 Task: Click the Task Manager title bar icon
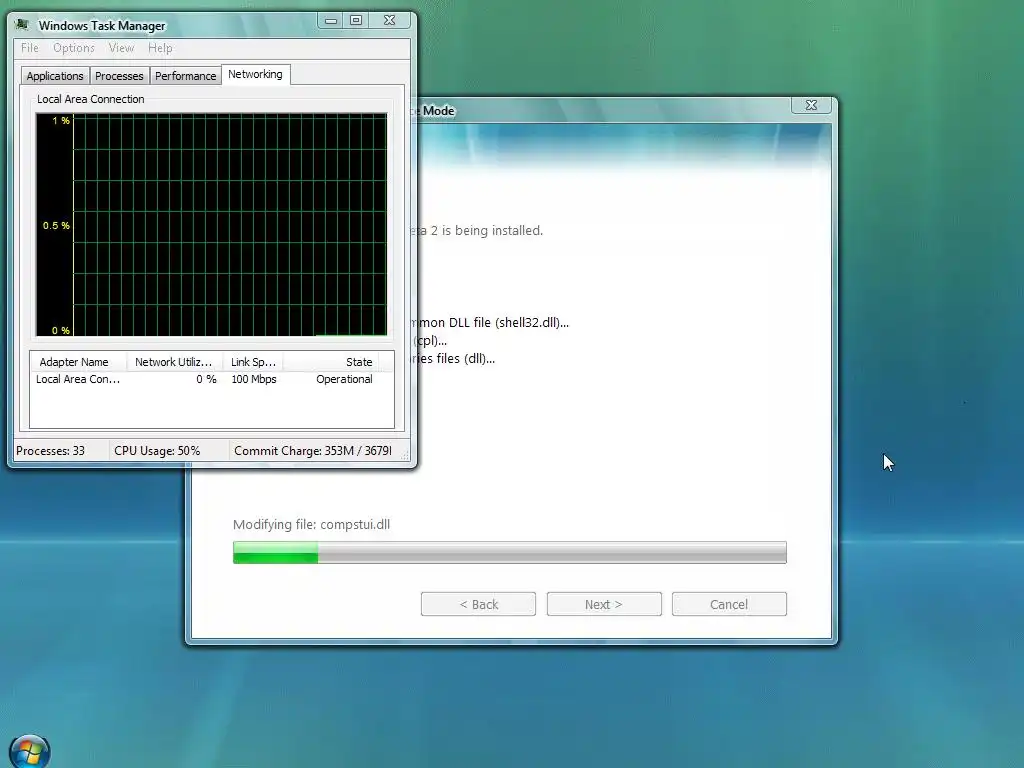click(22, 25)
